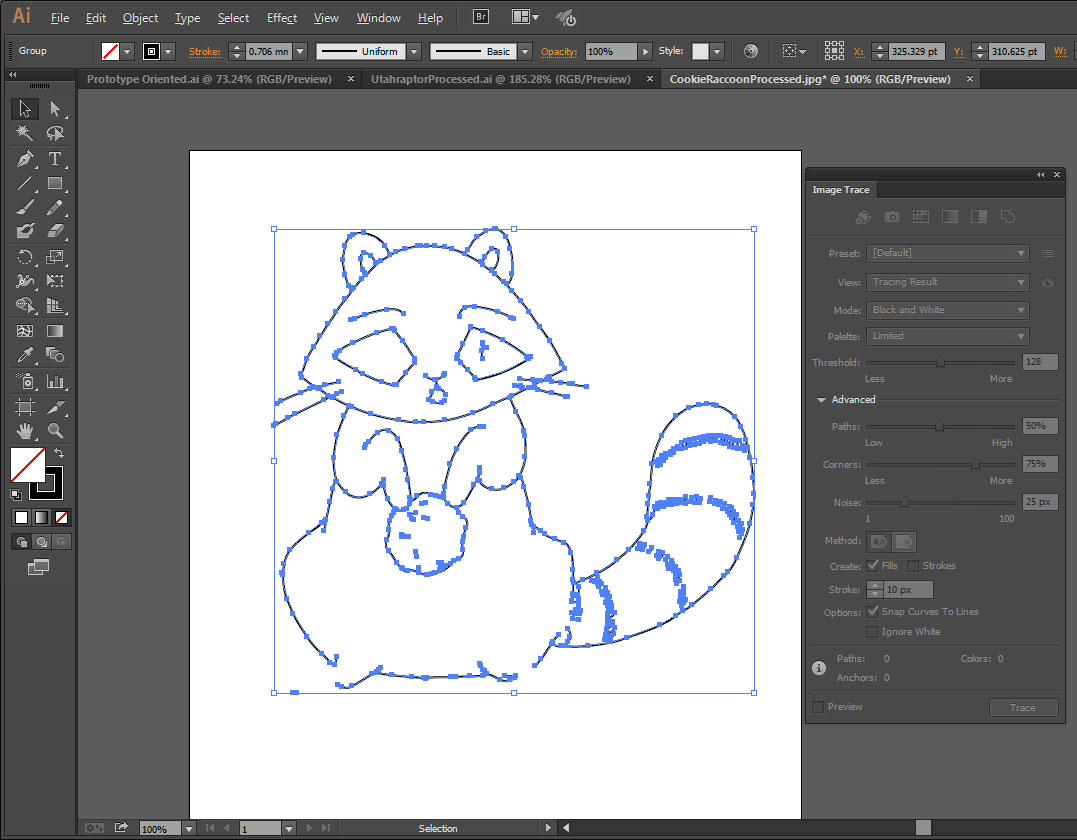Choose the Type tool
Image resolution: width=1077 pixels, height=840 pixels.
(x=55, y=159)
